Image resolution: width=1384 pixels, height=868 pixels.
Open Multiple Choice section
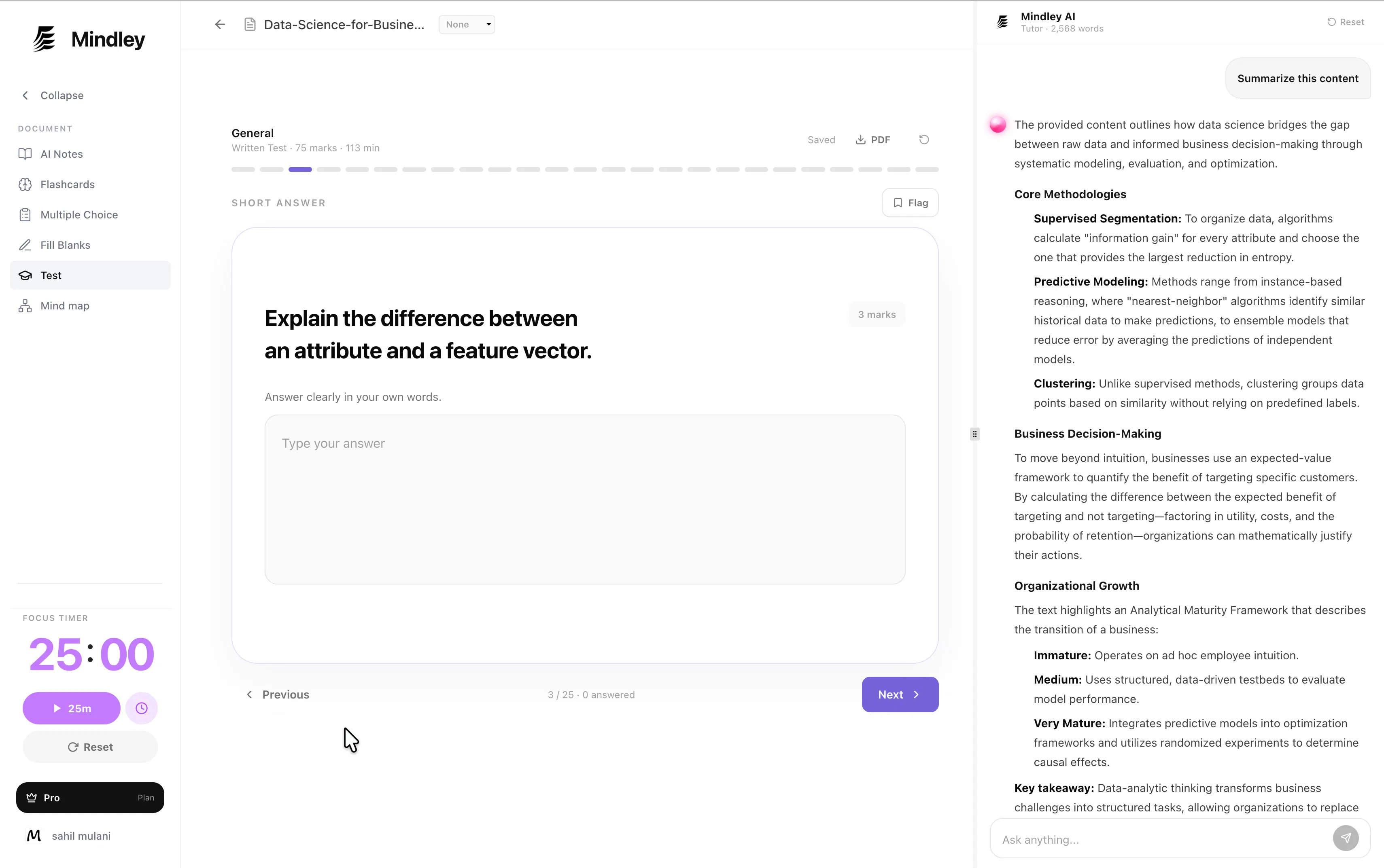(90, 215)
